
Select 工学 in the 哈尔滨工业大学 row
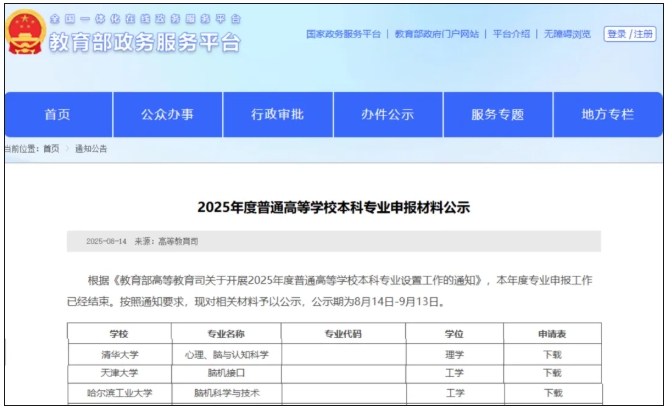(455, 393)
